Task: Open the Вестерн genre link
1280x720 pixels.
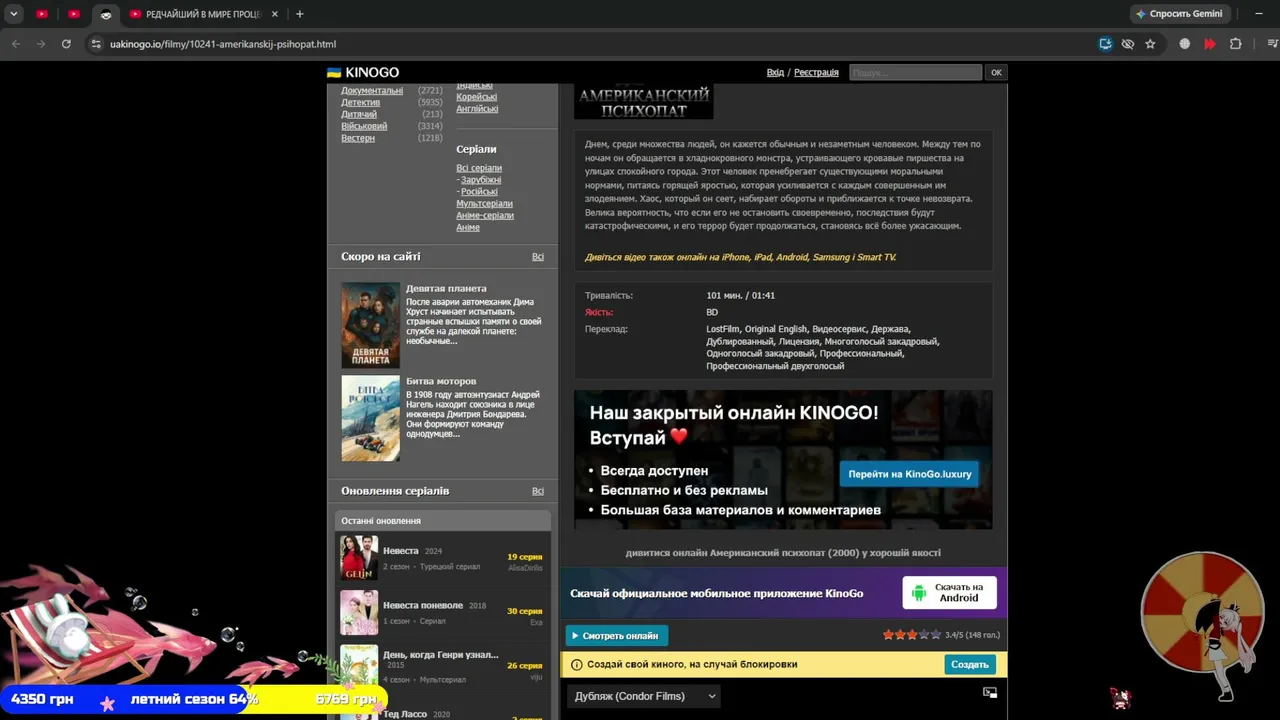Action: coord(358,138)
